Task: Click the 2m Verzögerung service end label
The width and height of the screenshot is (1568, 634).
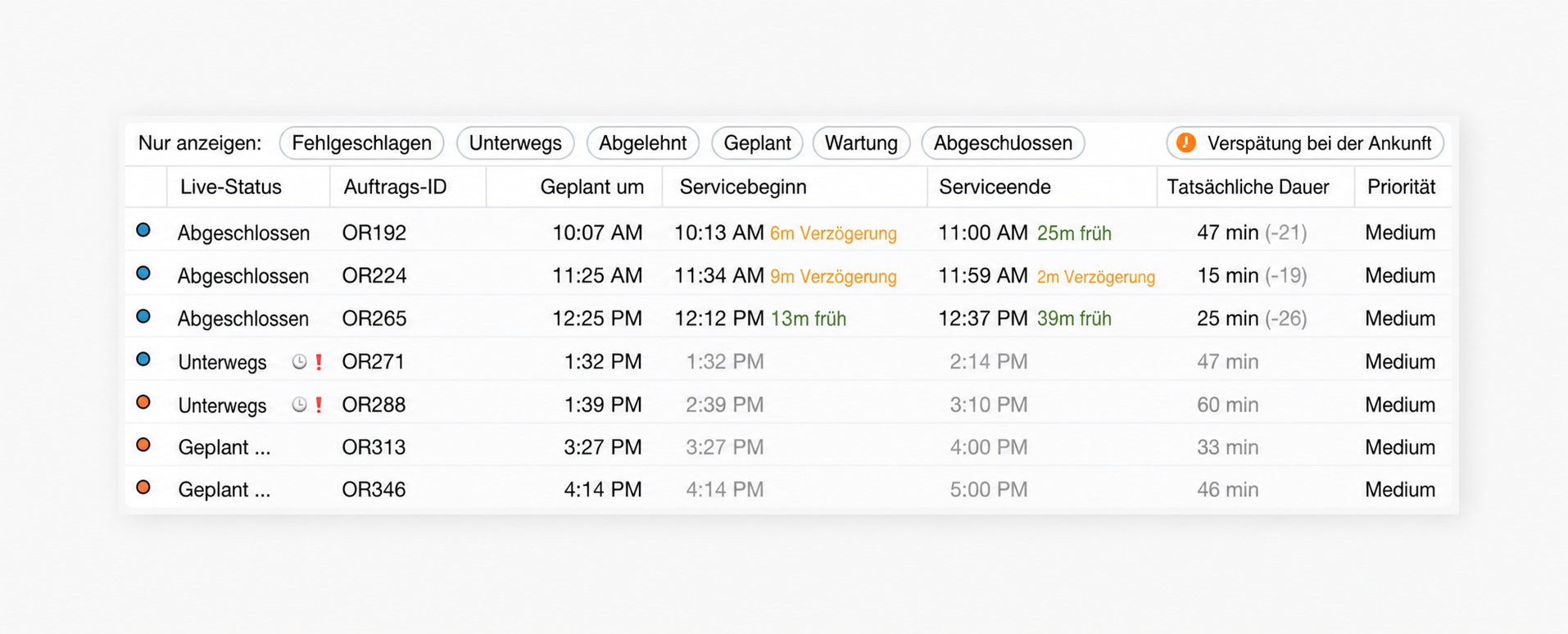Action: [x=1096, y=277]
